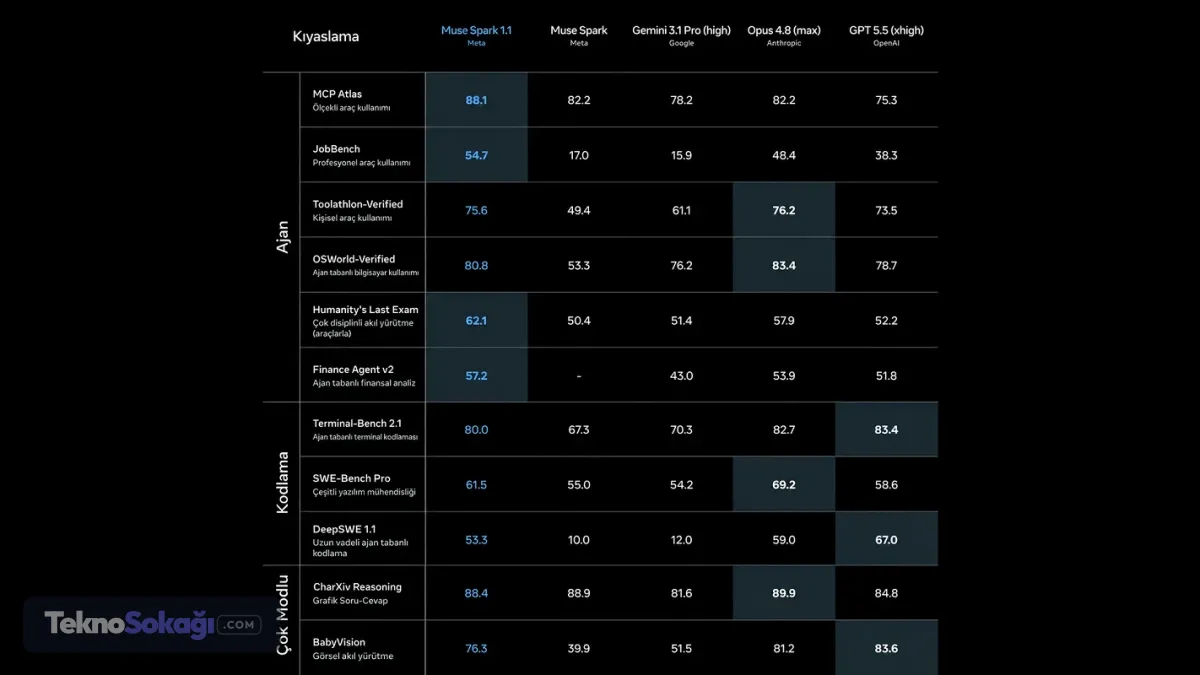Screen dimensions: 1200x675
Task: Select the Muse Spark 1.1 column header
Action: tap(476, 35)
